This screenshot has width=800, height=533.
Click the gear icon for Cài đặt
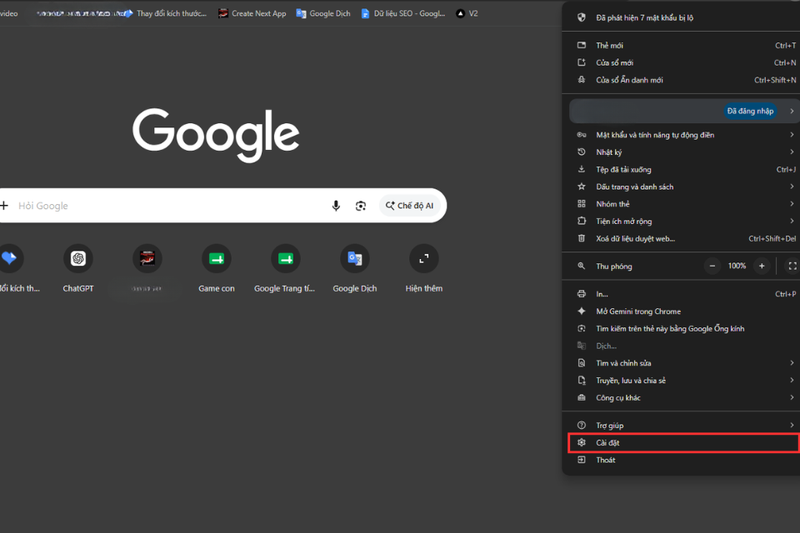pyautogui.click(x=581, y=443)
